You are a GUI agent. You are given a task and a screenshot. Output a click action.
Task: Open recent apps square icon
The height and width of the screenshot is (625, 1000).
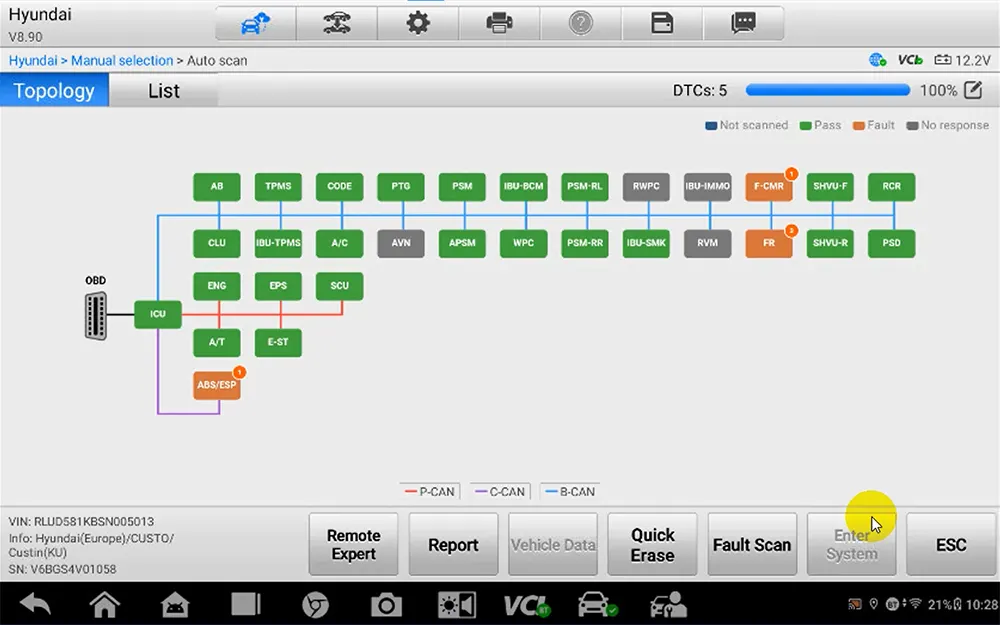[x=246, y=603]
